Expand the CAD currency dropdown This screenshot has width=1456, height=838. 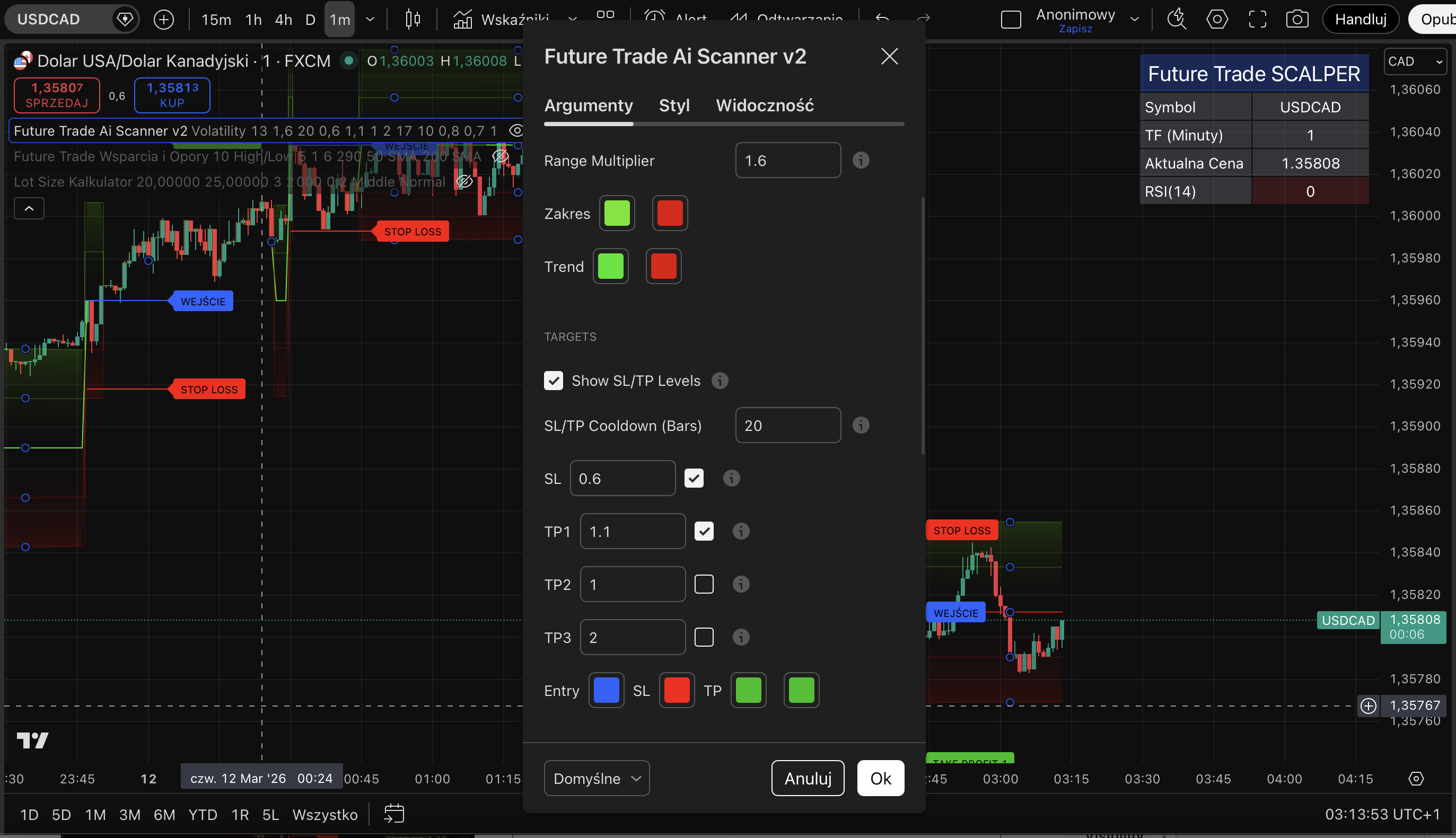[1415, 61]
